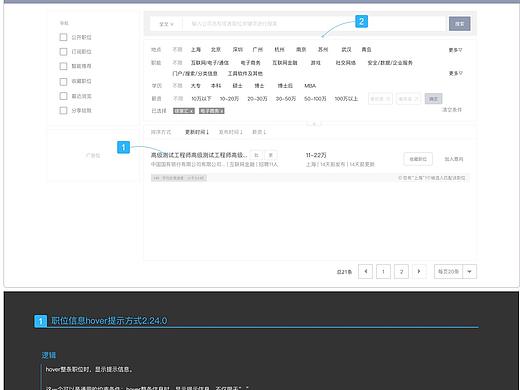Select 工具软件及其他 function filter
The width and height of the screenshot is (520, 390).
click(x=245, y=73)
